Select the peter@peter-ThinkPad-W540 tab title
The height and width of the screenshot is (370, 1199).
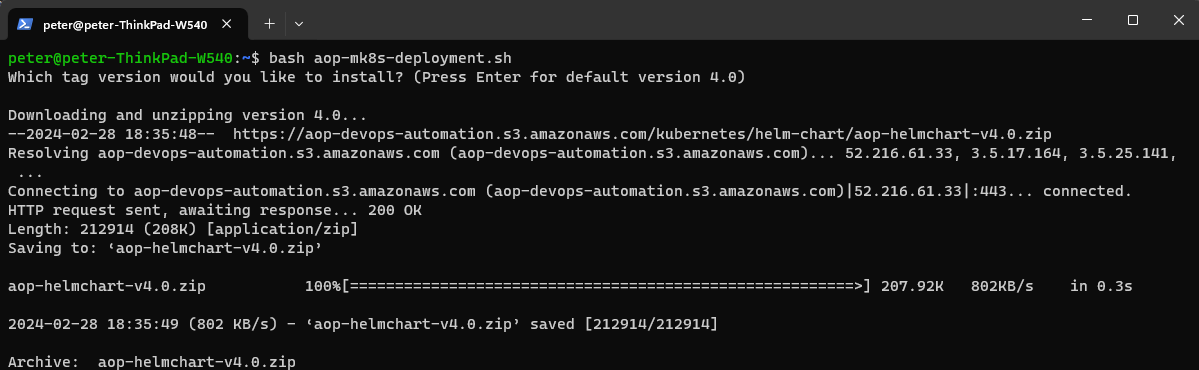(x=125, y=24)
